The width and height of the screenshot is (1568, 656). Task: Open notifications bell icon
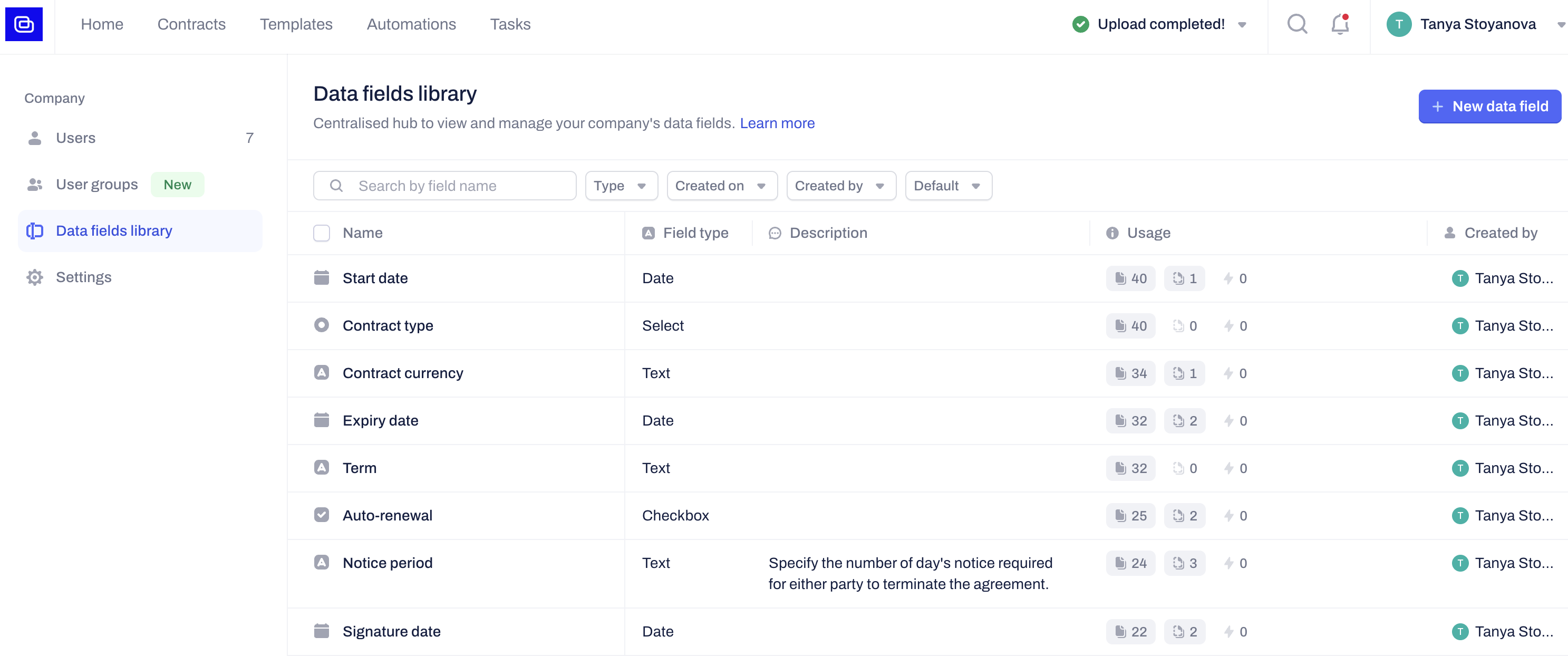[1340, 24]
